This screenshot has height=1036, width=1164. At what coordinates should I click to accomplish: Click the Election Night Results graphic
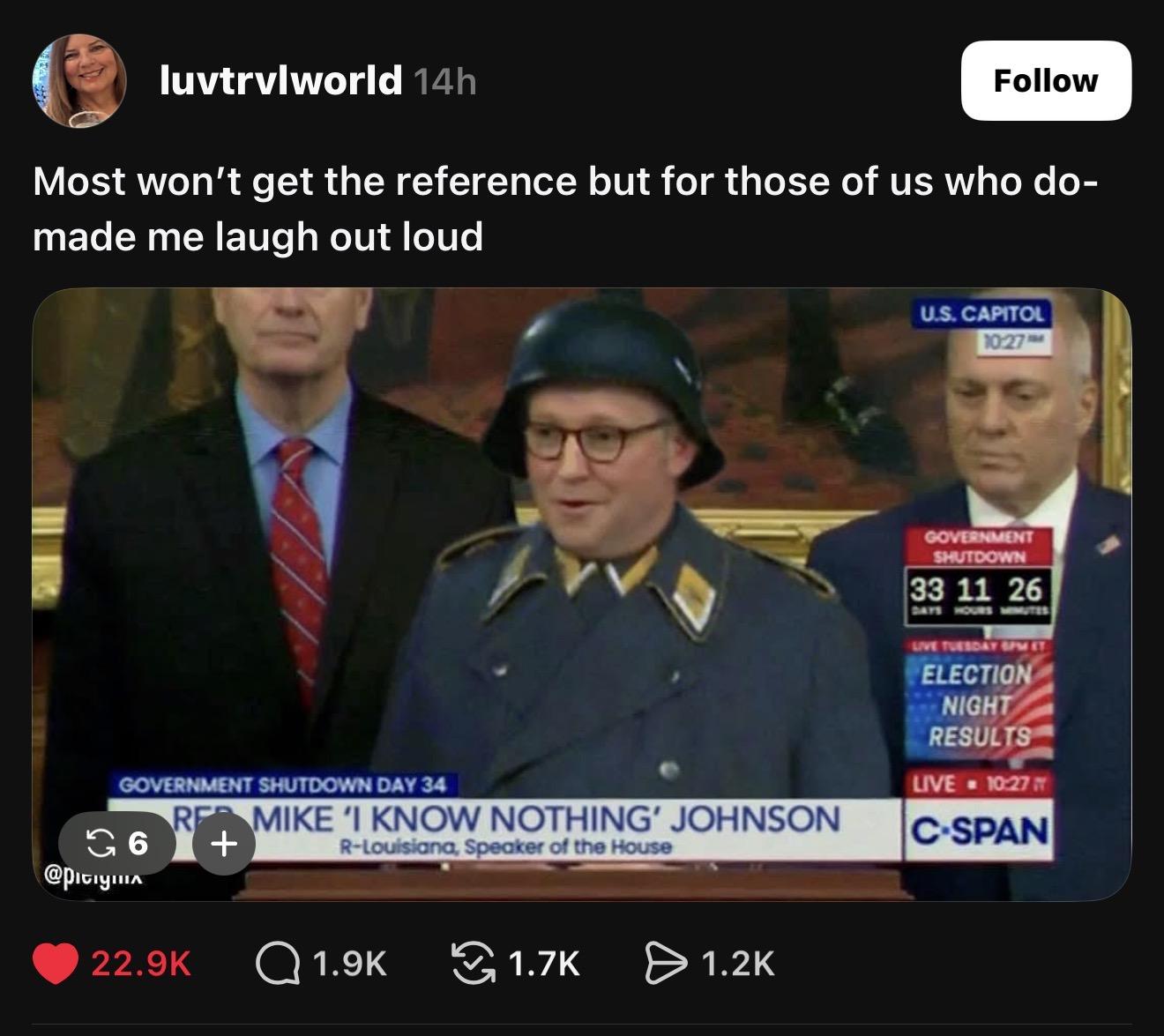pyautogui.click(x=979, y=705)
